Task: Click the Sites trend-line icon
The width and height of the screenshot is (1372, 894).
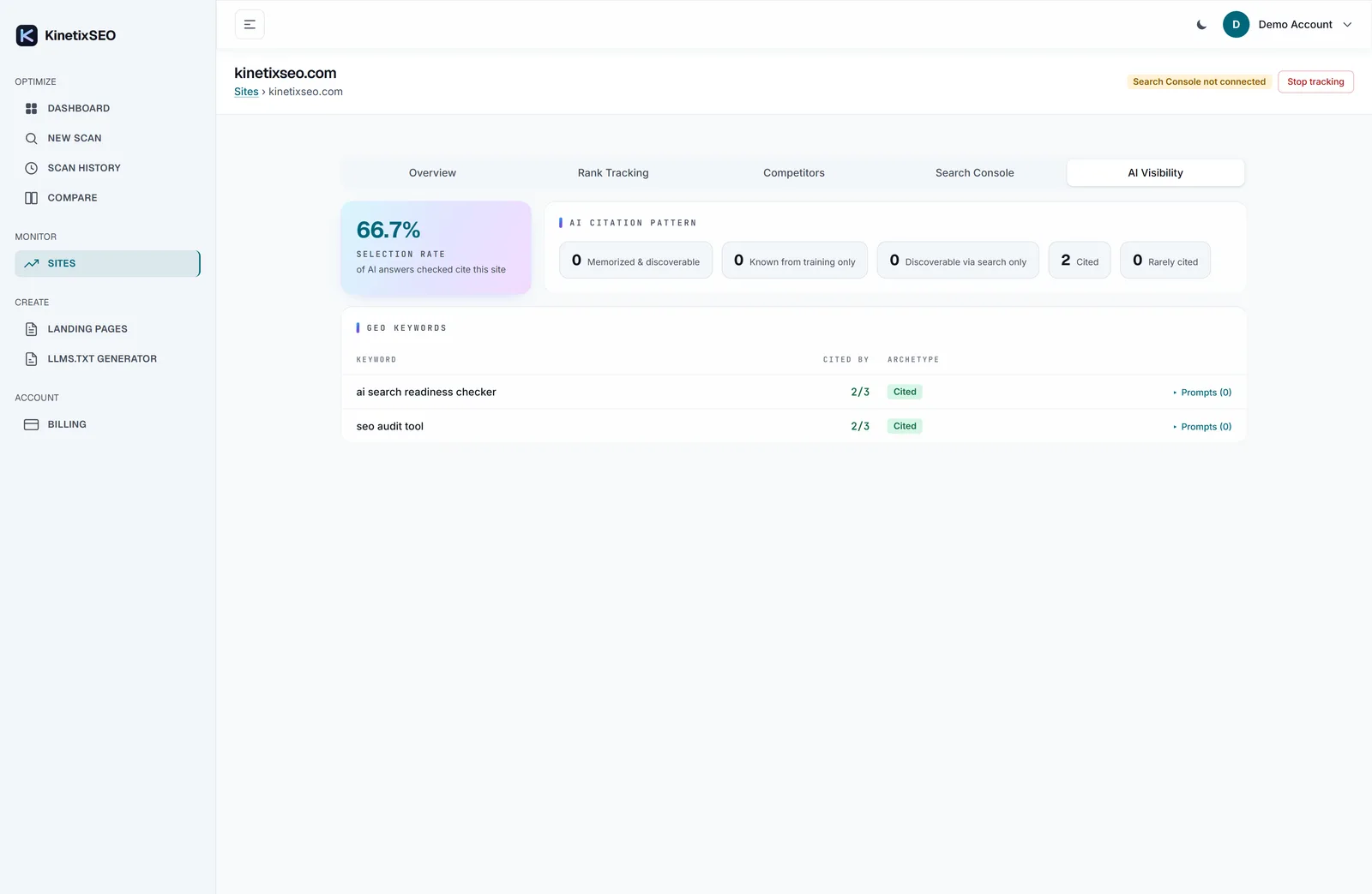Action: (x=32, y=263)
